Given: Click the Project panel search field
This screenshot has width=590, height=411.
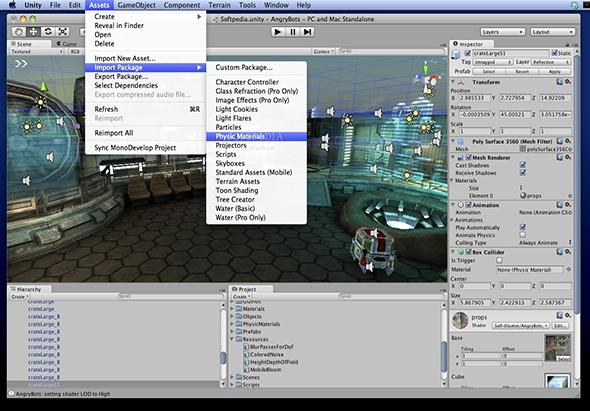Looking at the screenshot, I should (x=391, y=297).
